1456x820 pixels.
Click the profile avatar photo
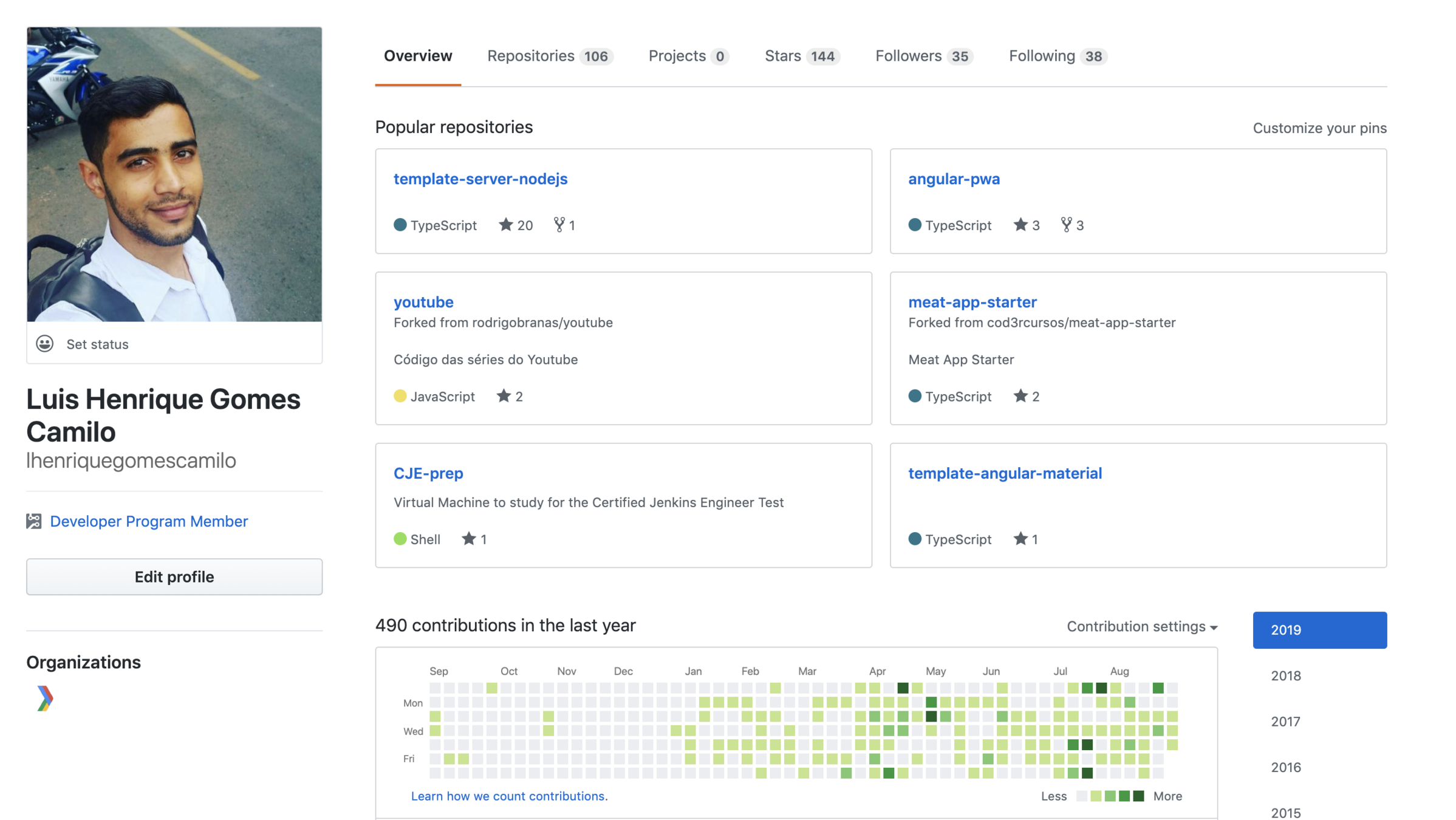coord(174,174)
